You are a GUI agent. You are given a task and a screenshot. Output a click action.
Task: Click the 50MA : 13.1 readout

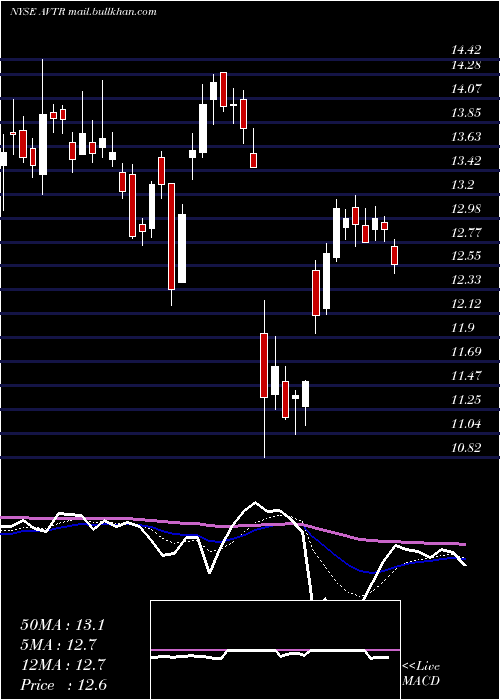coord(62,625)
